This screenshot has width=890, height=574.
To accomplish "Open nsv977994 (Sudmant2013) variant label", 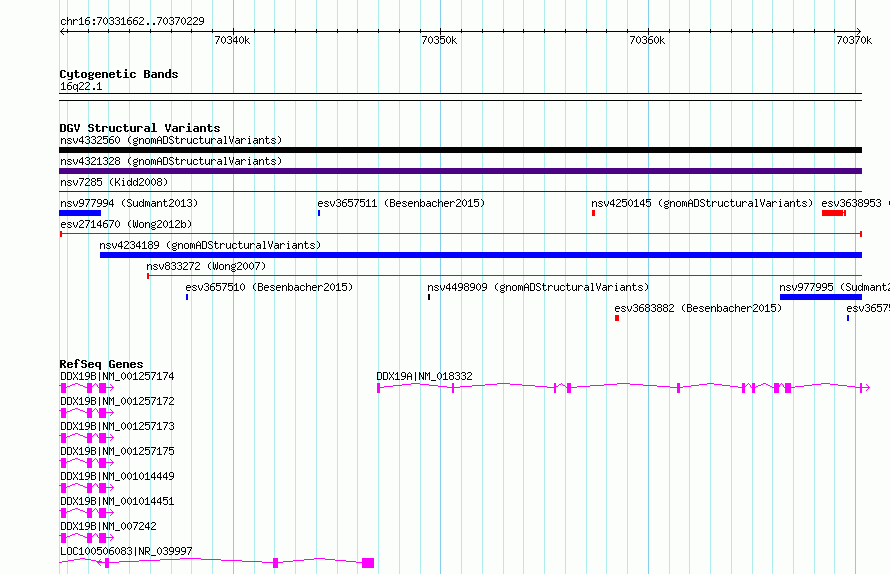I will click(129, 203).
